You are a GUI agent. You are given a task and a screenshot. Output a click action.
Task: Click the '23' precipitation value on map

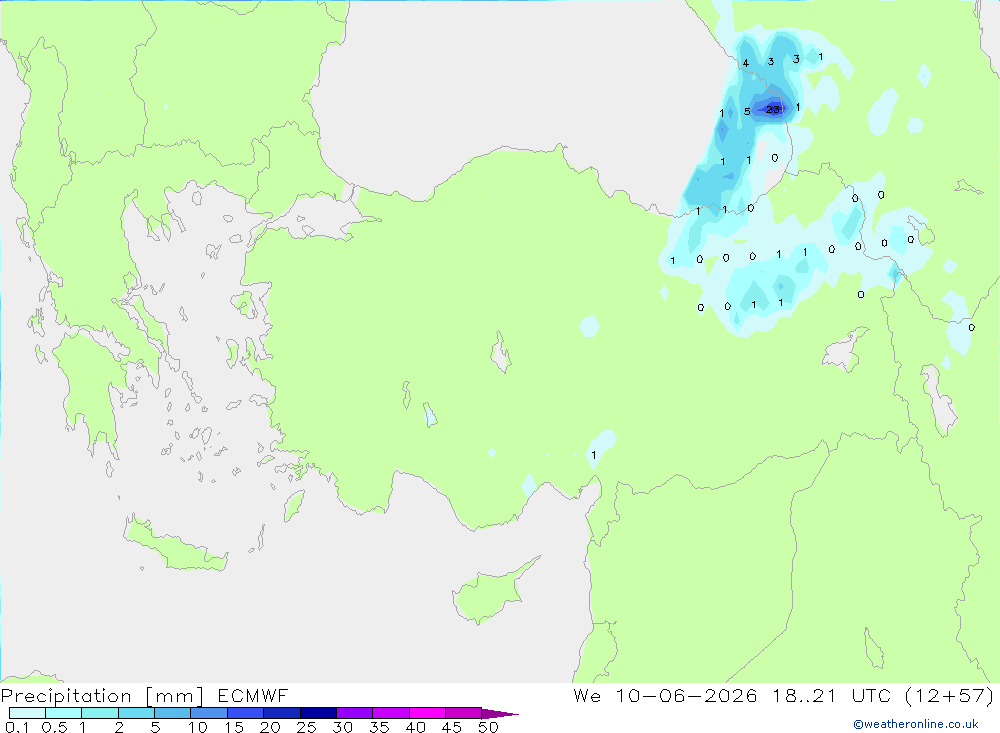point(772,110)
